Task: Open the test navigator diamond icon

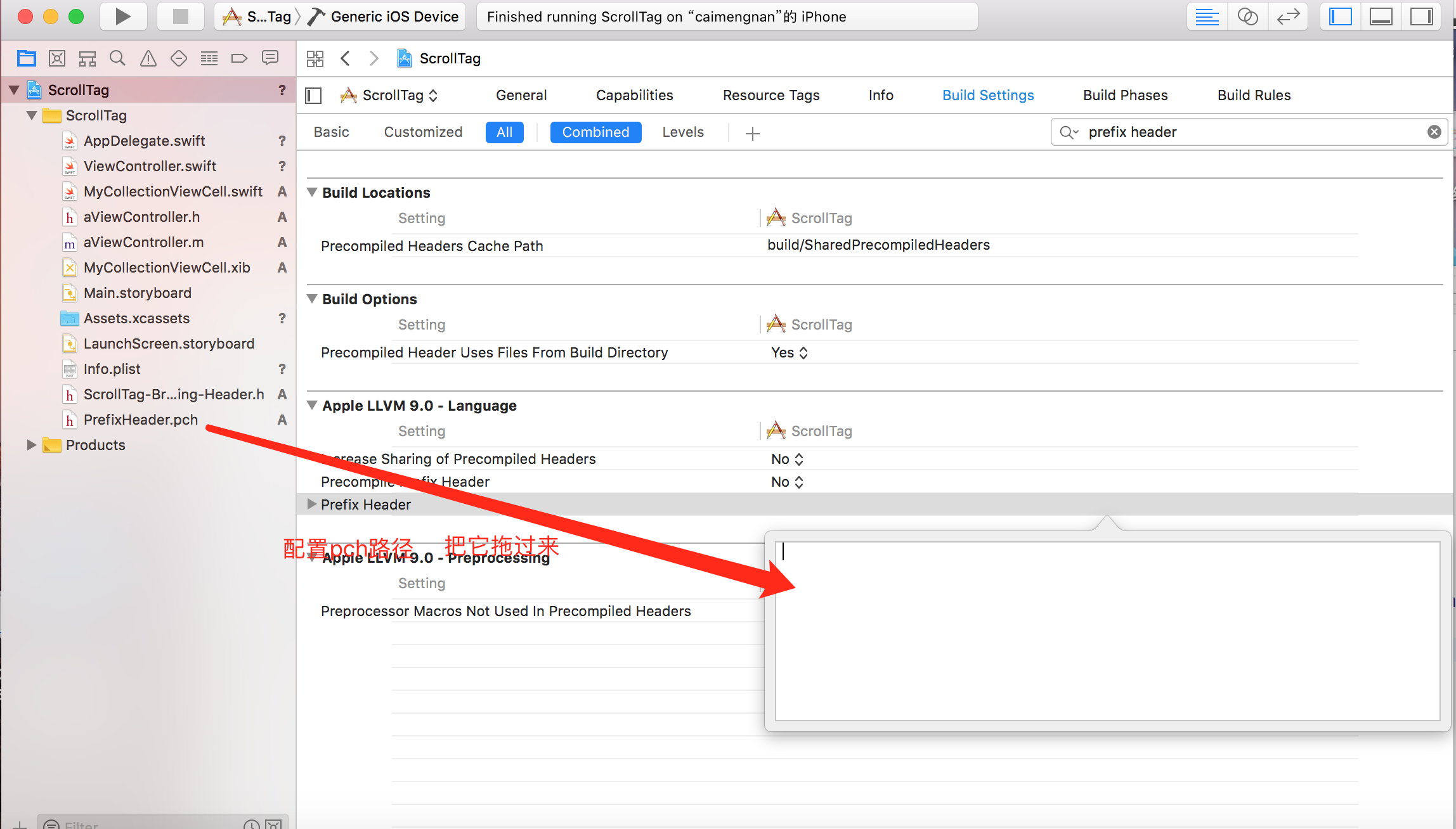Action: coord(179,58)
